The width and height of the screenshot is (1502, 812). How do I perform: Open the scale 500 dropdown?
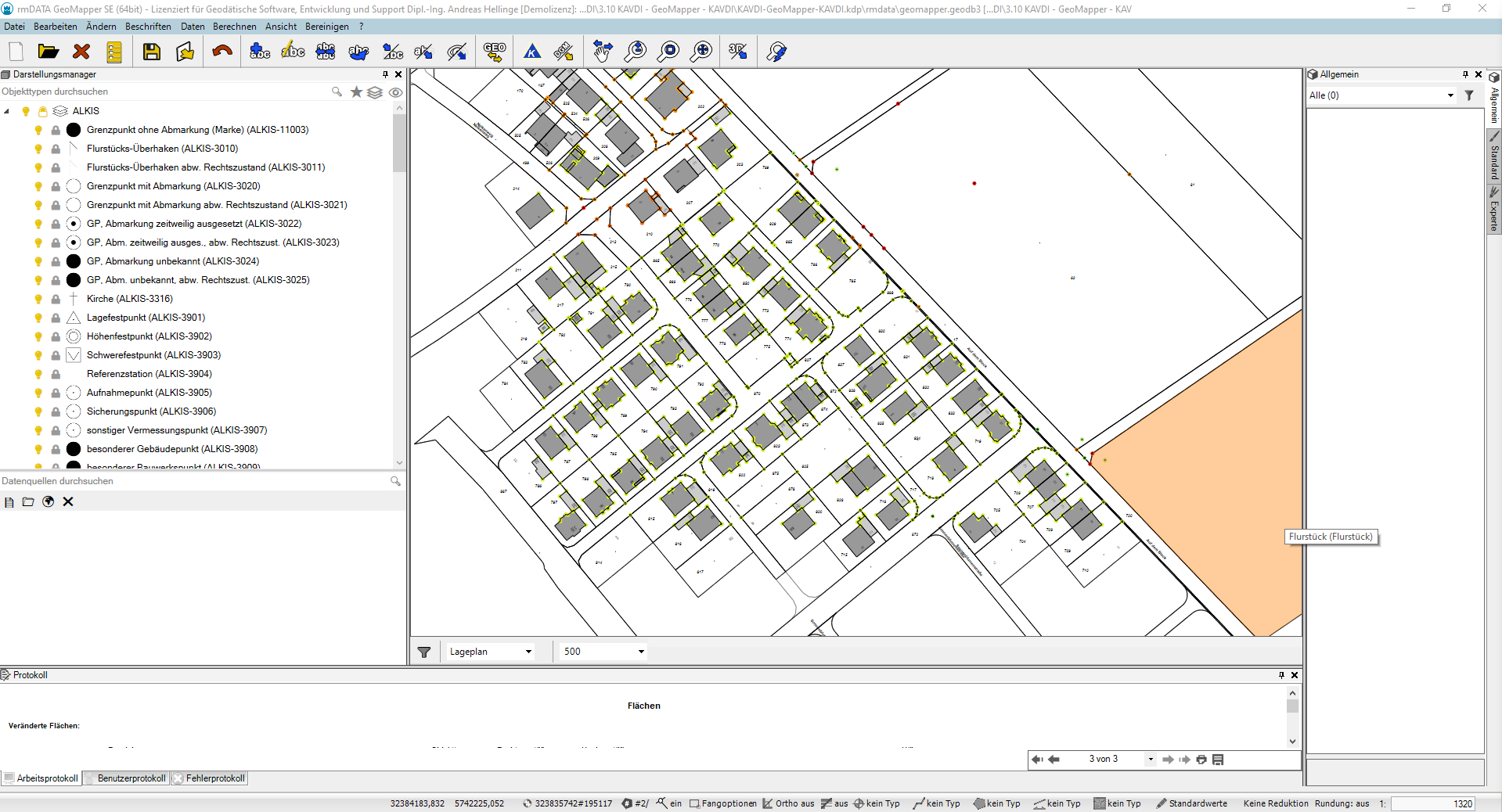tap(641, 652)
